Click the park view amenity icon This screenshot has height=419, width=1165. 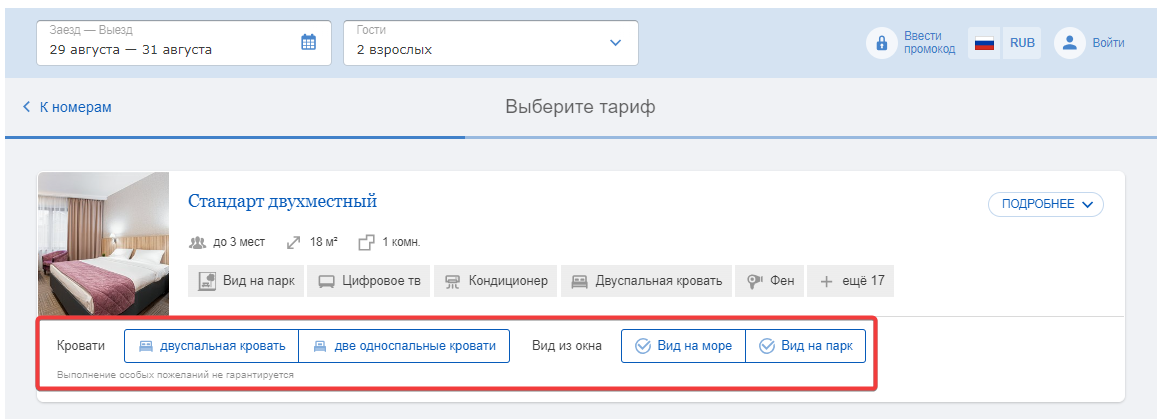(207, 281)
